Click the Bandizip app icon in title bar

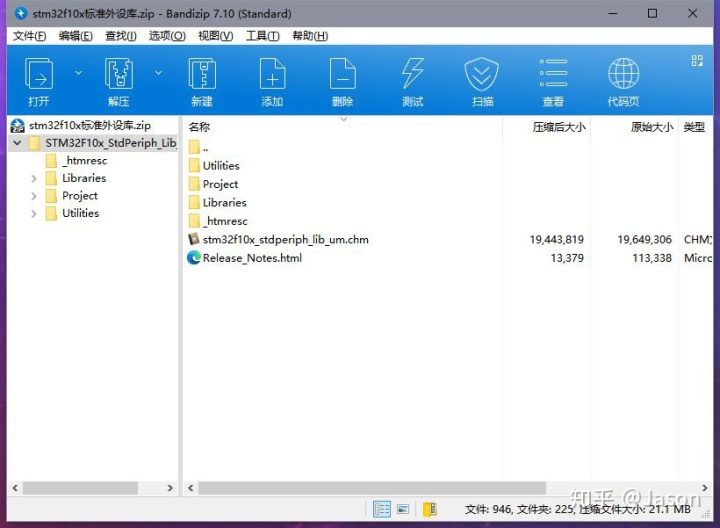(x=21, y=13)
